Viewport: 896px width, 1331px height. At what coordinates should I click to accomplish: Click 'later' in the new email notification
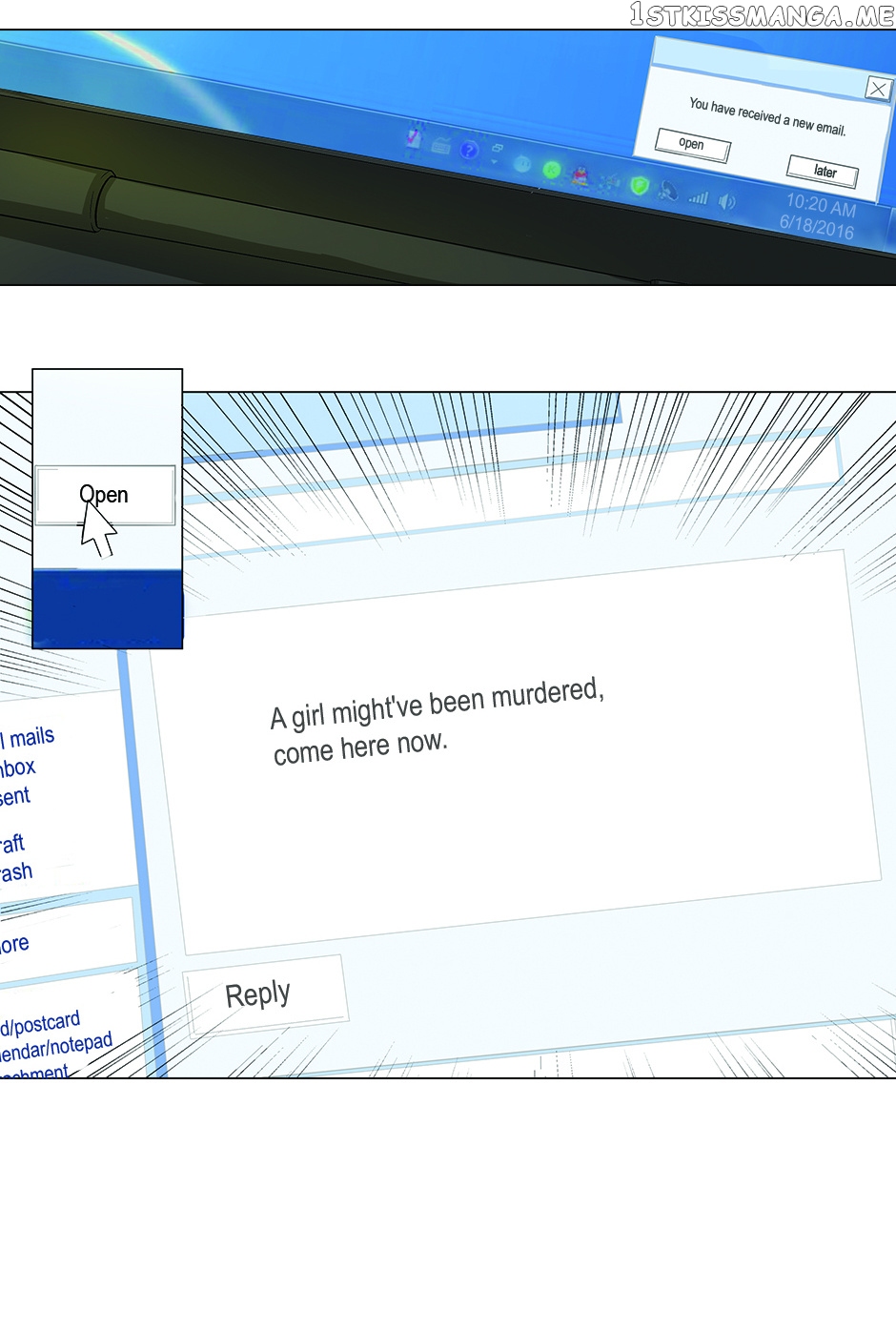823,172
